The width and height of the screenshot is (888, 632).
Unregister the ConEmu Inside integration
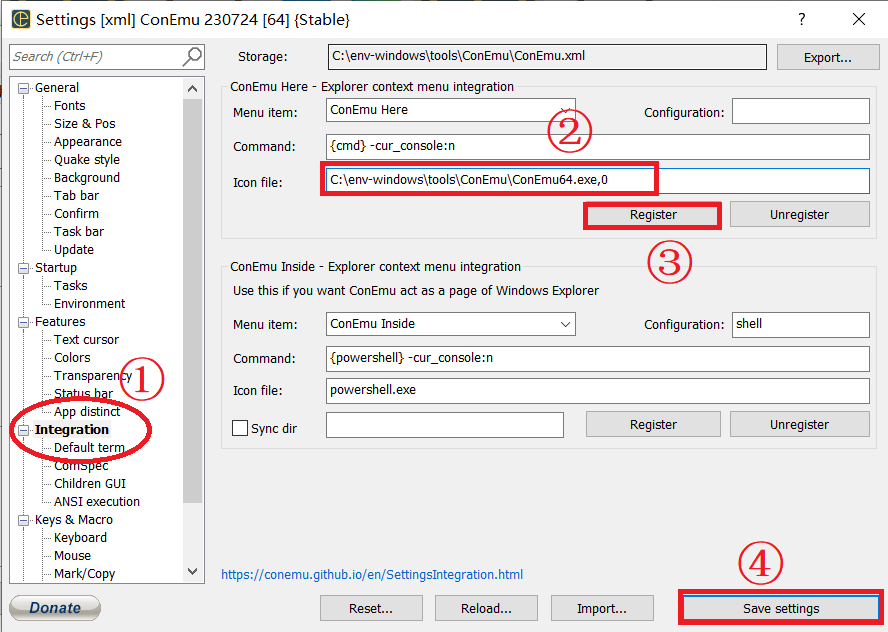[x=799, y=424]
